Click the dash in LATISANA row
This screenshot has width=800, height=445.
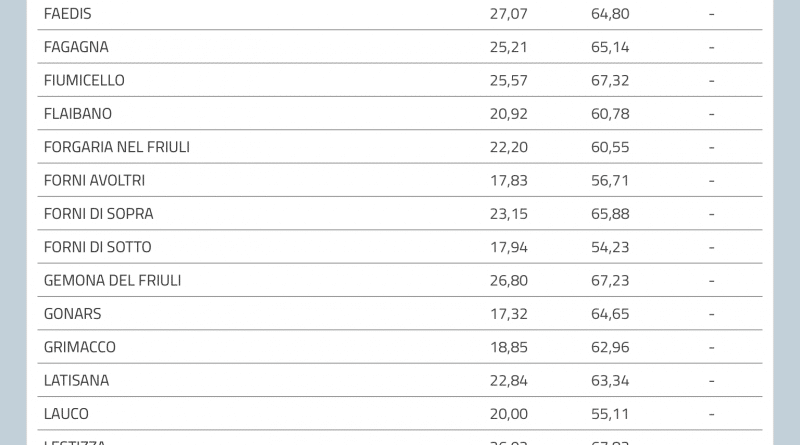click(711, 381)
